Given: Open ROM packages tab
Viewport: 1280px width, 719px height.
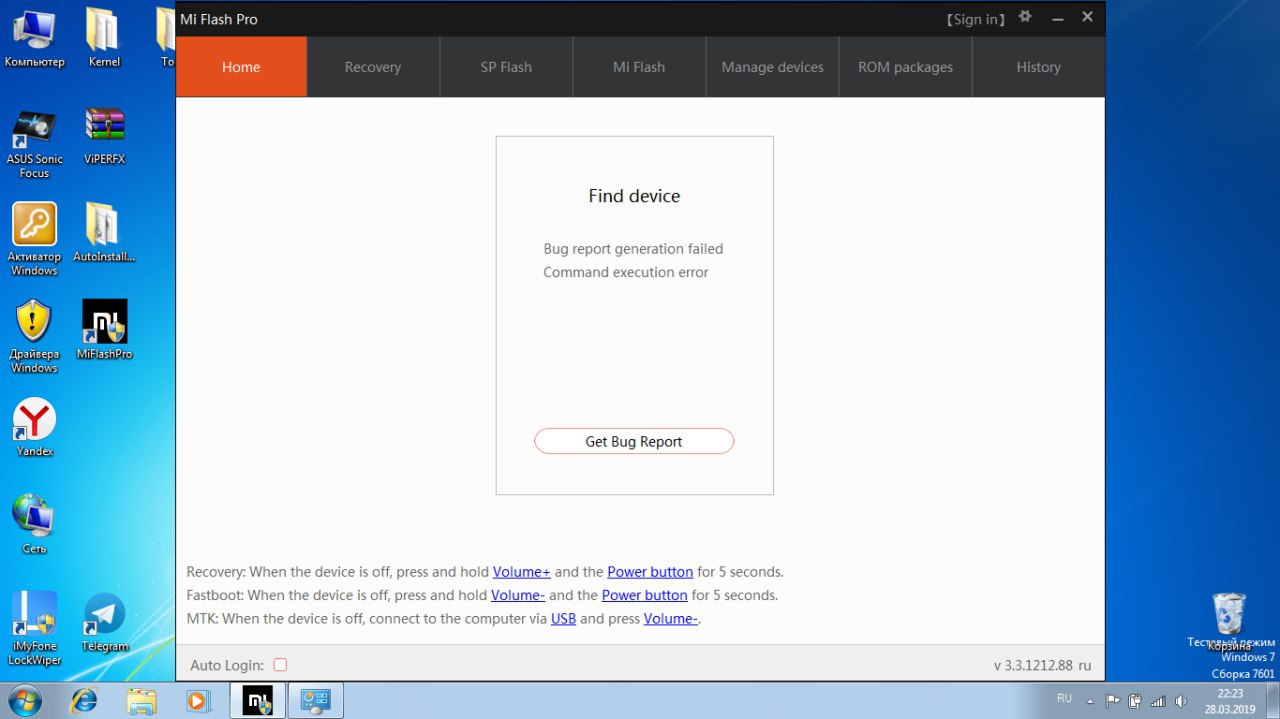Looking at the screenshot, I should pos(905,67).
